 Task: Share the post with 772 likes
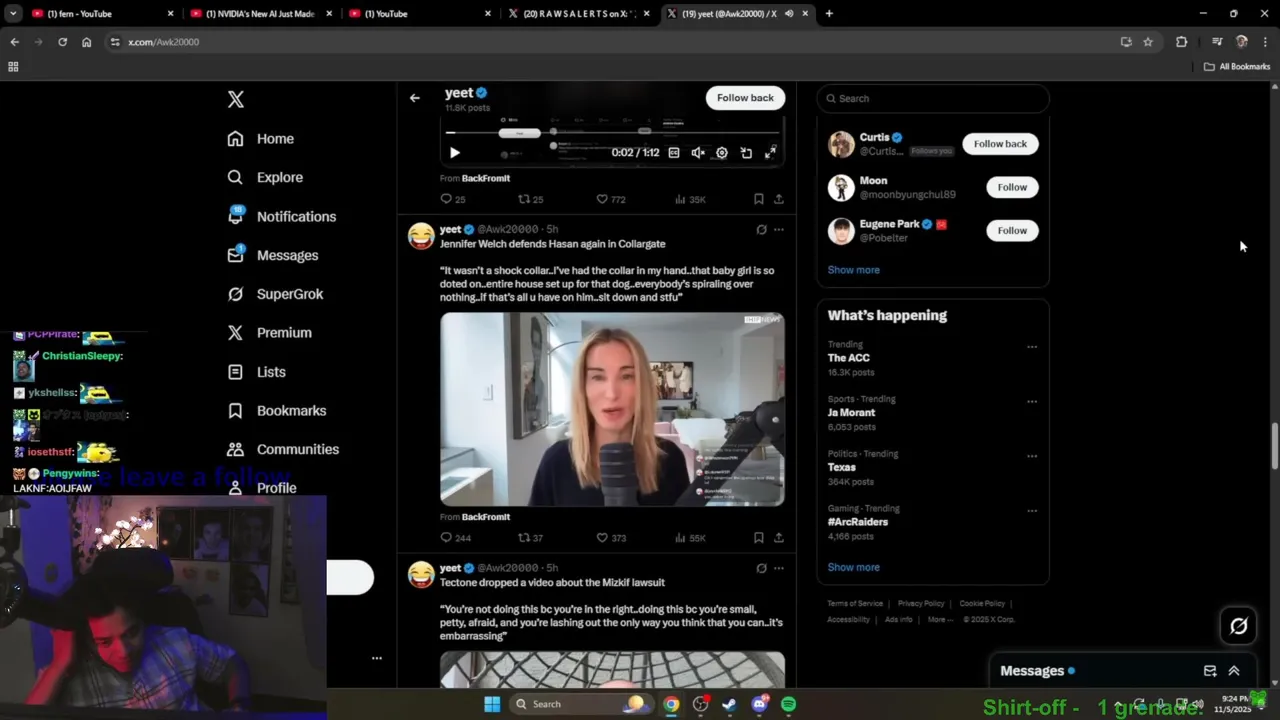[778, 199]
